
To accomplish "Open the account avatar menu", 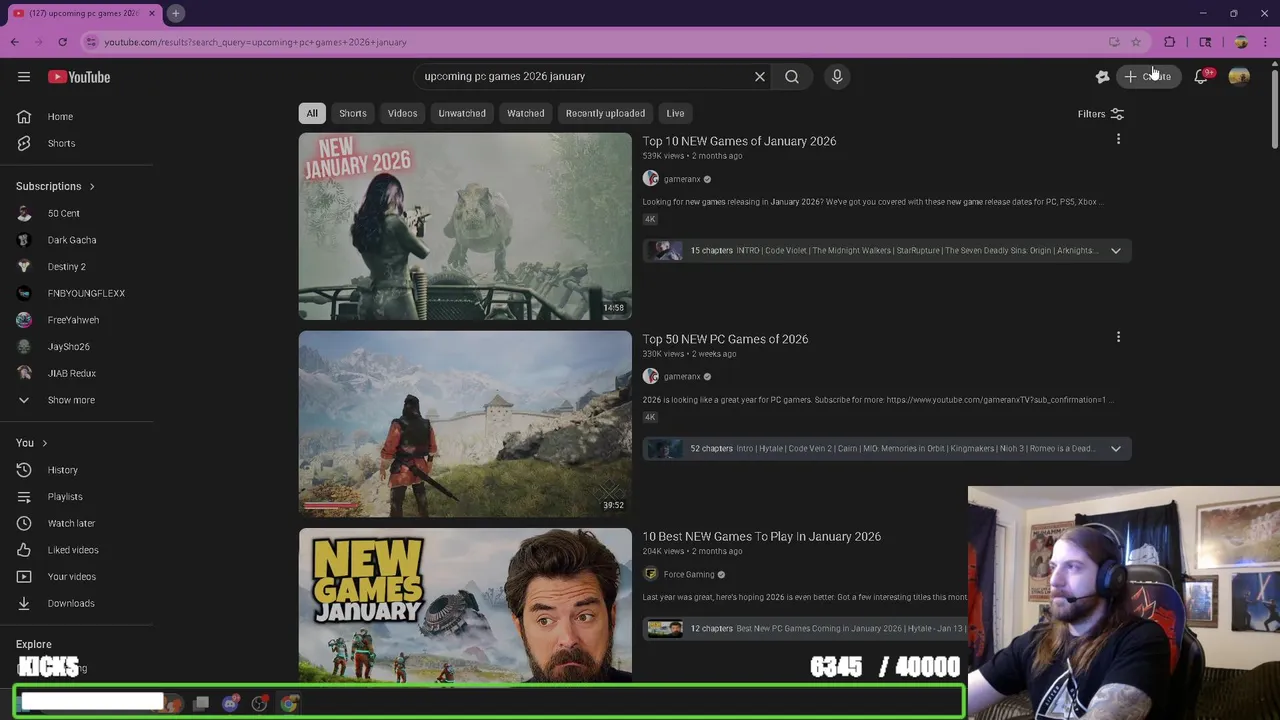I will [1239, 77].
